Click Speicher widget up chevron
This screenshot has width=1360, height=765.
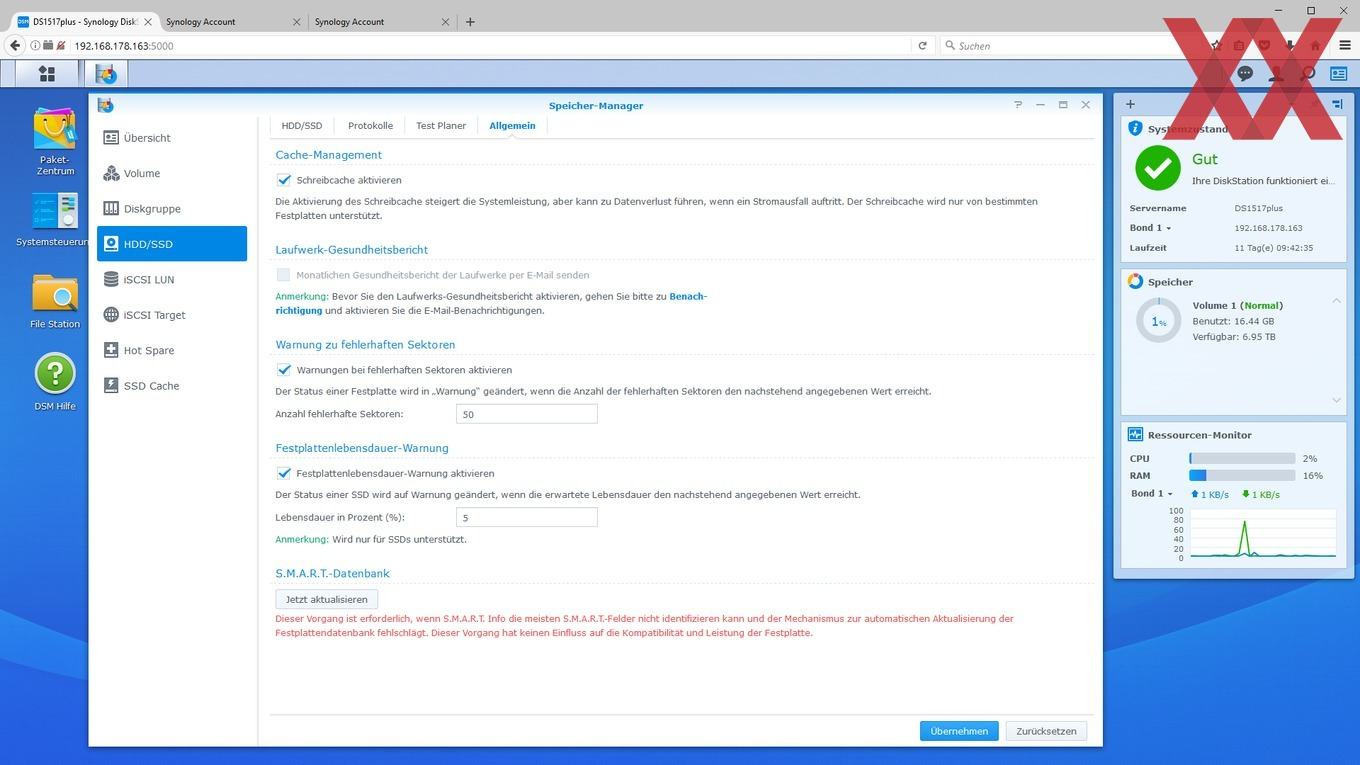(x=1336, y=301)
